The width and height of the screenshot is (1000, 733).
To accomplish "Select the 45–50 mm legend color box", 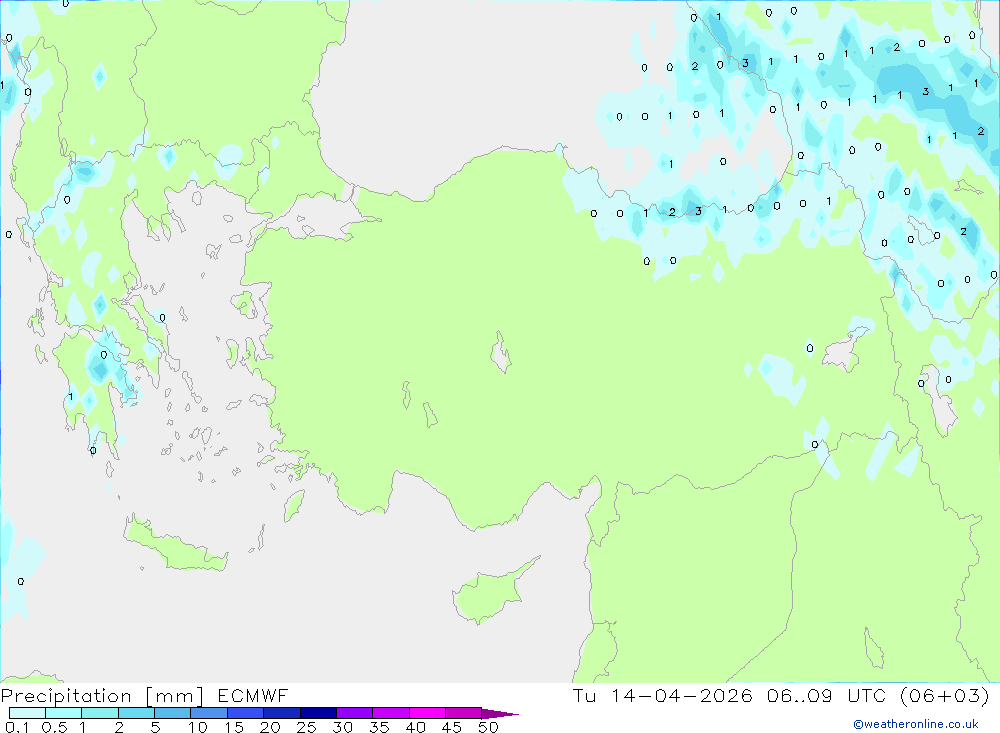I will click(464, 713).
